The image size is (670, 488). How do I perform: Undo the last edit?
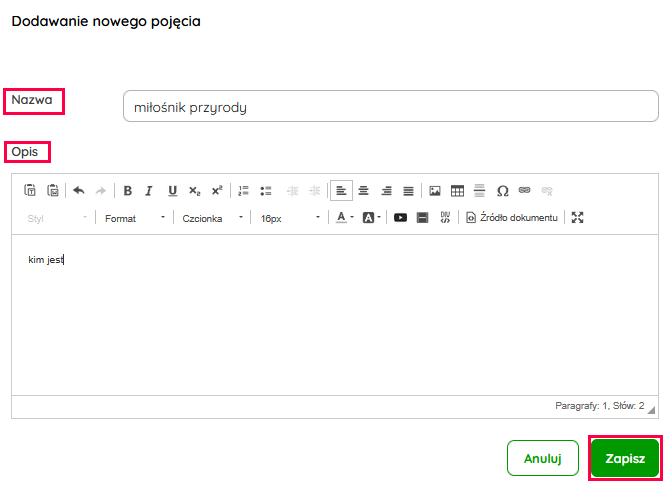point(79,190)
